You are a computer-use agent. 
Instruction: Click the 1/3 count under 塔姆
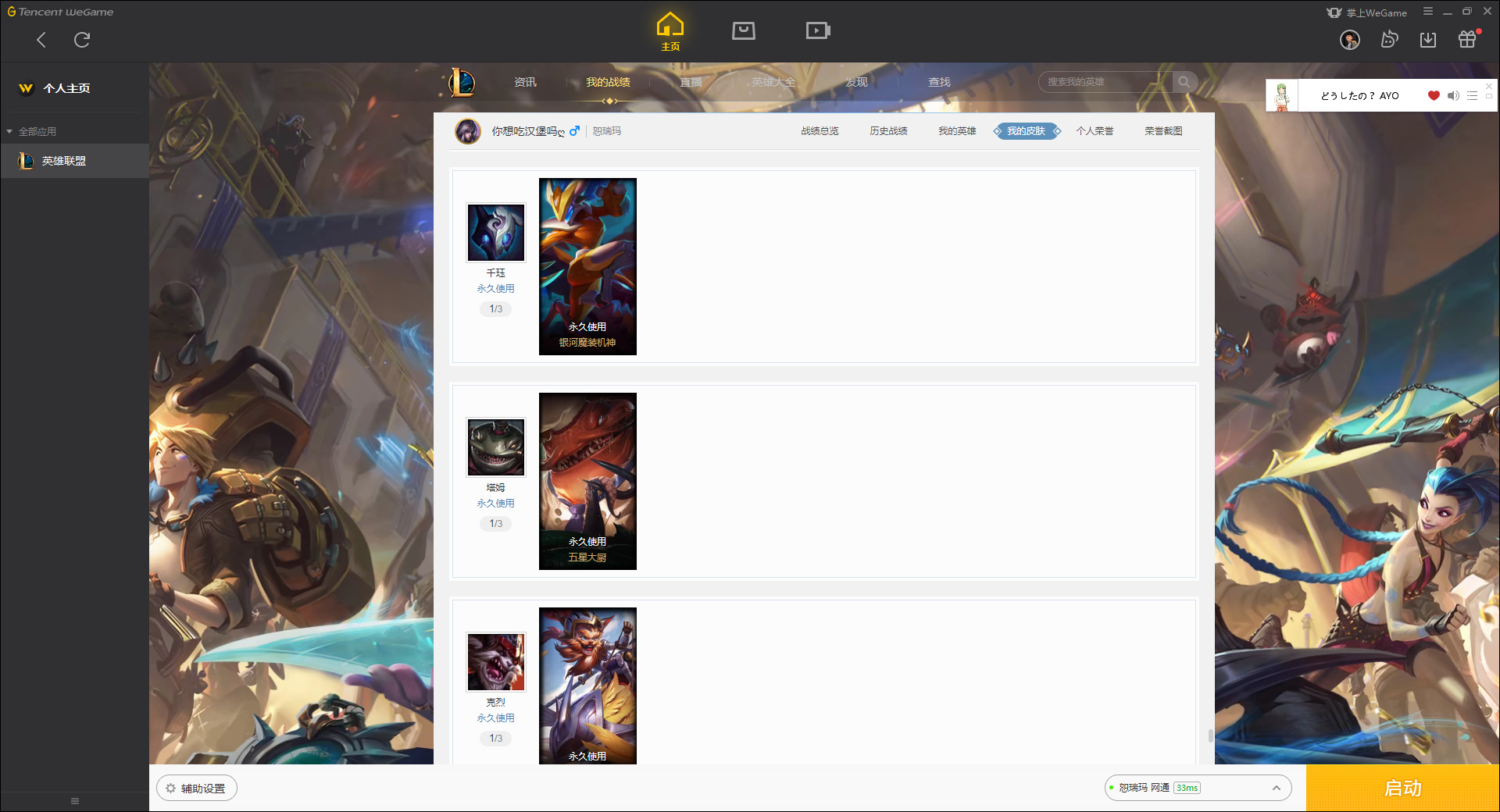coord(496,524)
